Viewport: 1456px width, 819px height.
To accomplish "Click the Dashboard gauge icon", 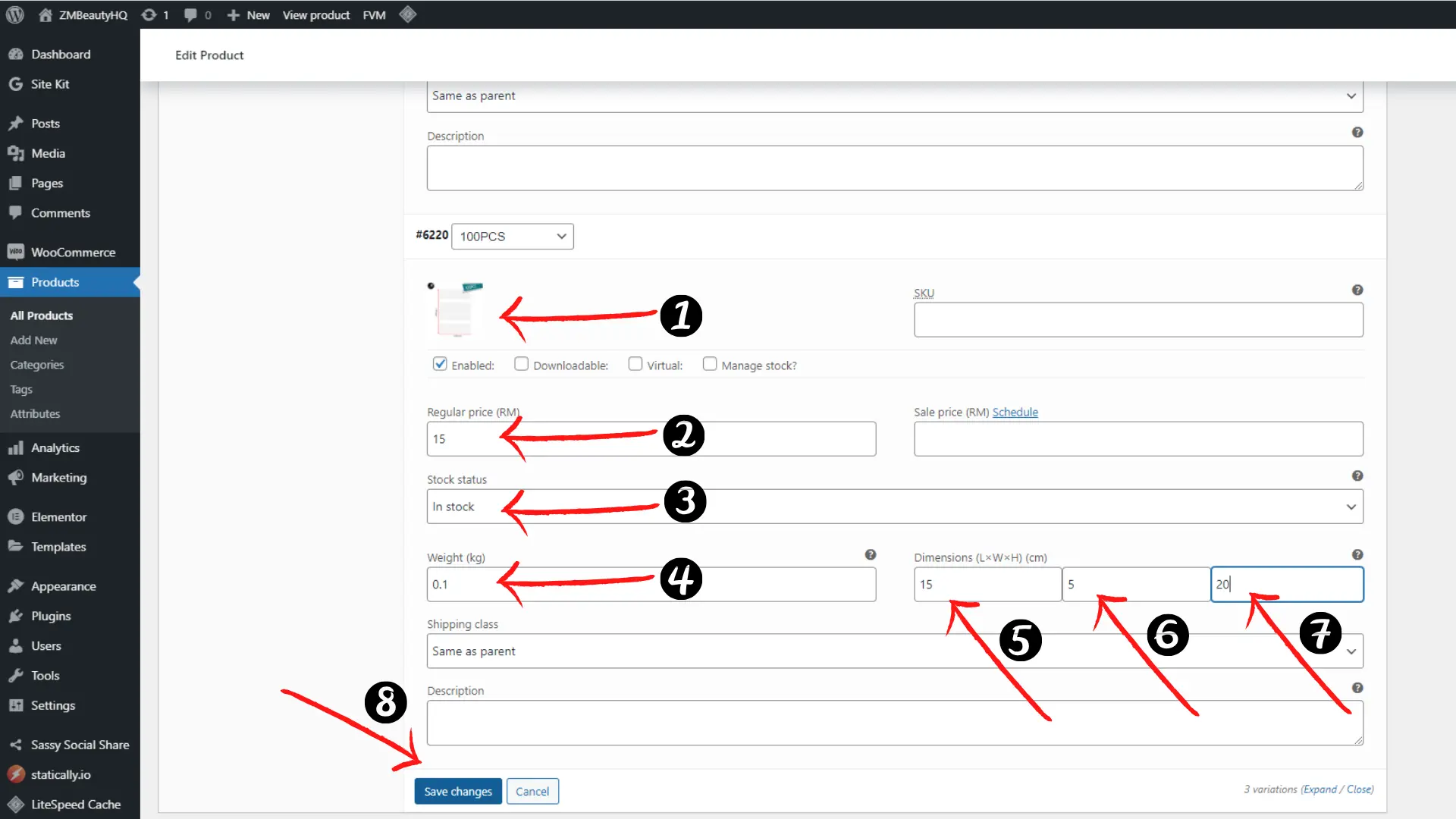I will (16, 54).
